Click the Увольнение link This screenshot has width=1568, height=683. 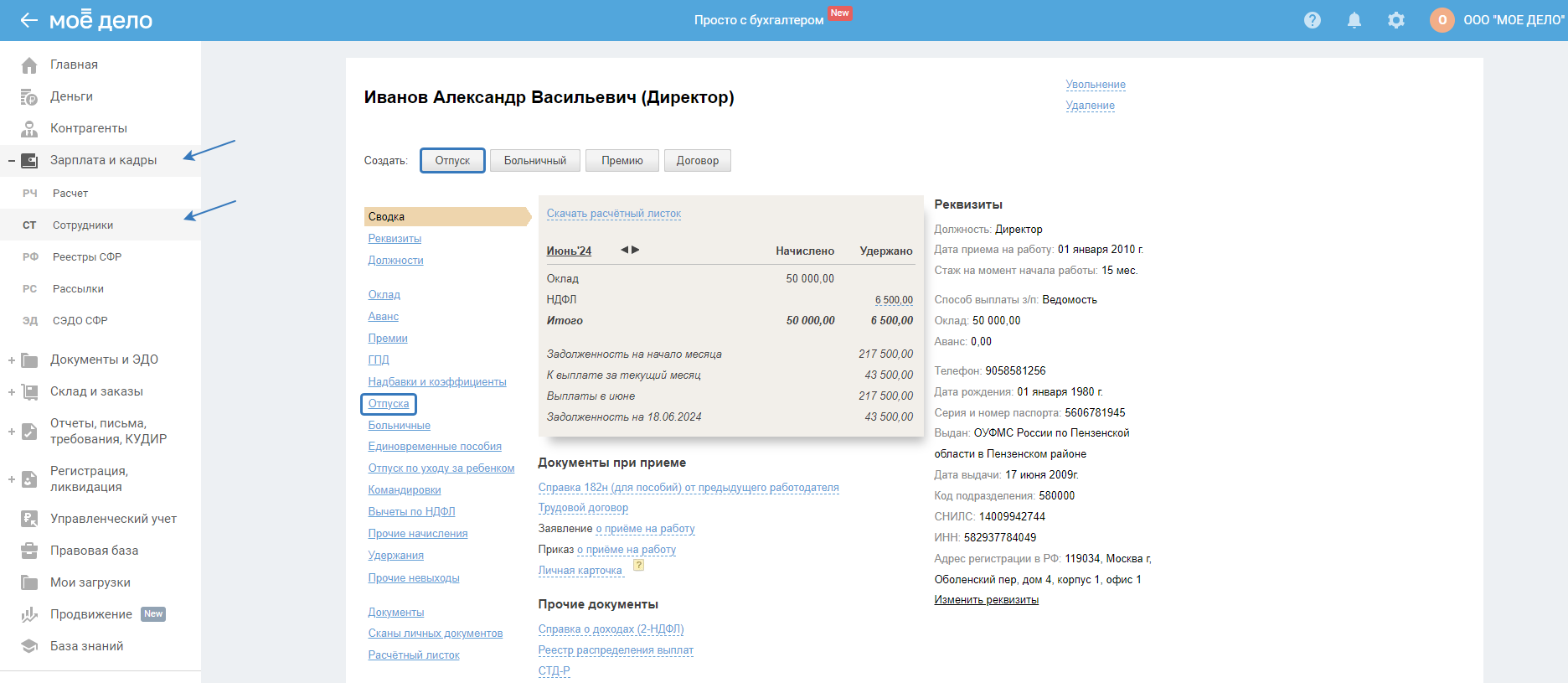coord(1095,85)
